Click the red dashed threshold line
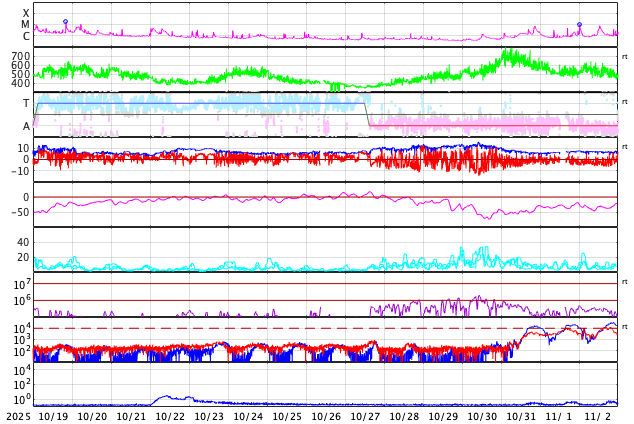The image size is (634, 424). [300, 328]
